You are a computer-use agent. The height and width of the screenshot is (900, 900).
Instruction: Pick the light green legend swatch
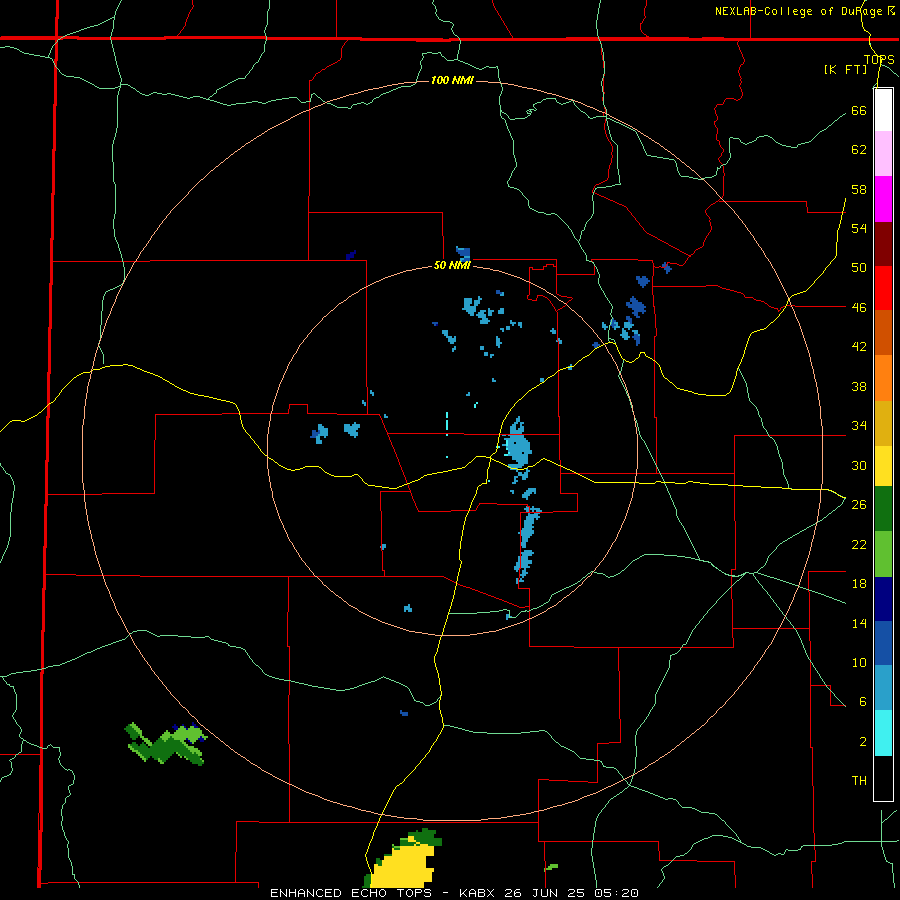[x=883, y=554]
